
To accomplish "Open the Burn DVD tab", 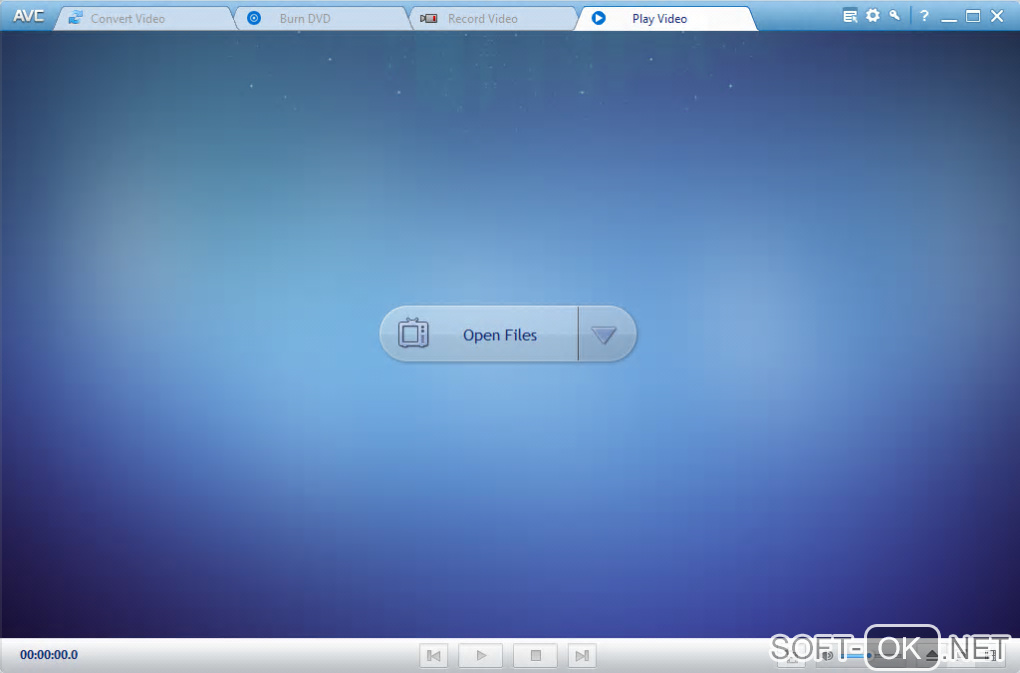I will [321, 18].
